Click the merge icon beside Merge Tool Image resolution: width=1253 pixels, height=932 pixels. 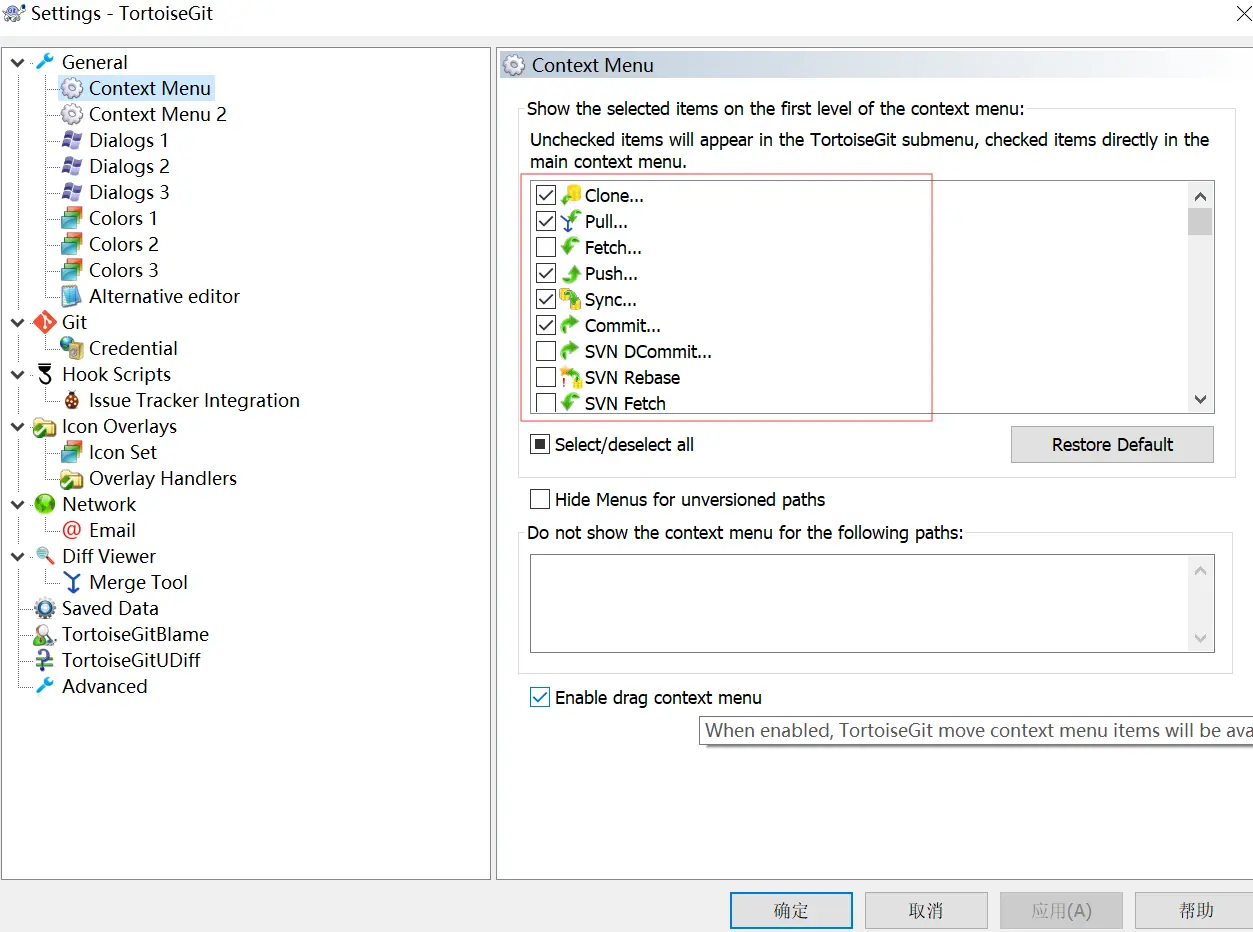[72, 582]
